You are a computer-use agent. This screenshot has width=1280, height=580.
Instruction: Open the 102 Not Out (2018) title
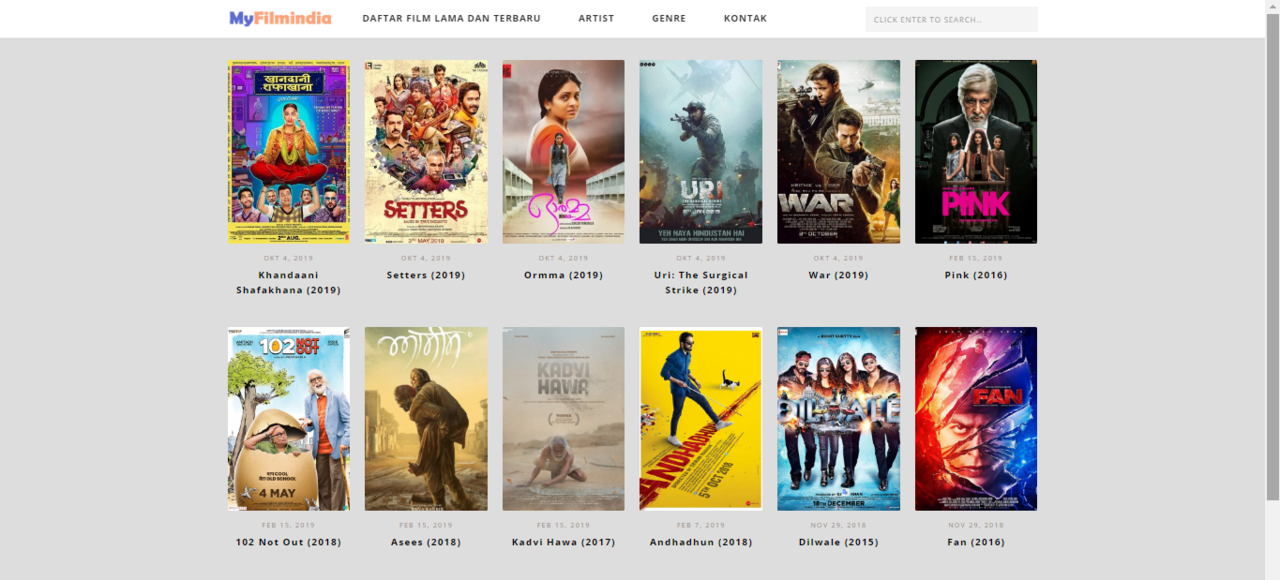pos(288,542)
